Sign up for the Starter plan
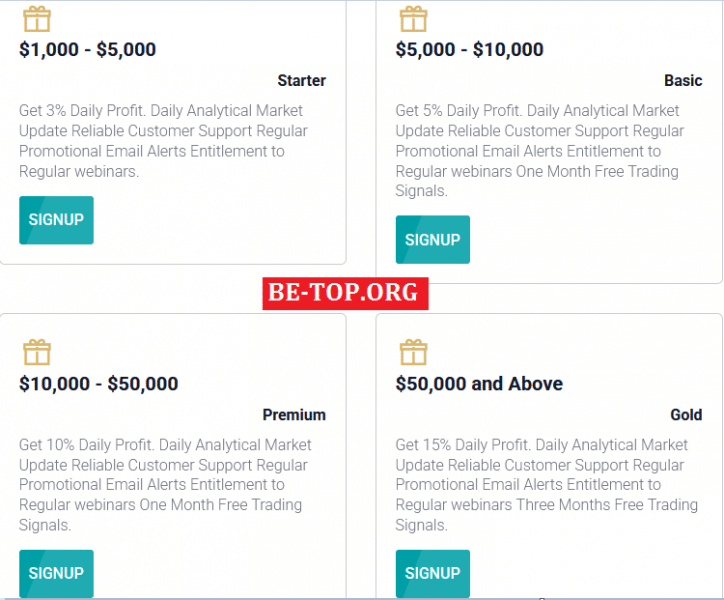This screenshot has height=600, width=724. 56,220
